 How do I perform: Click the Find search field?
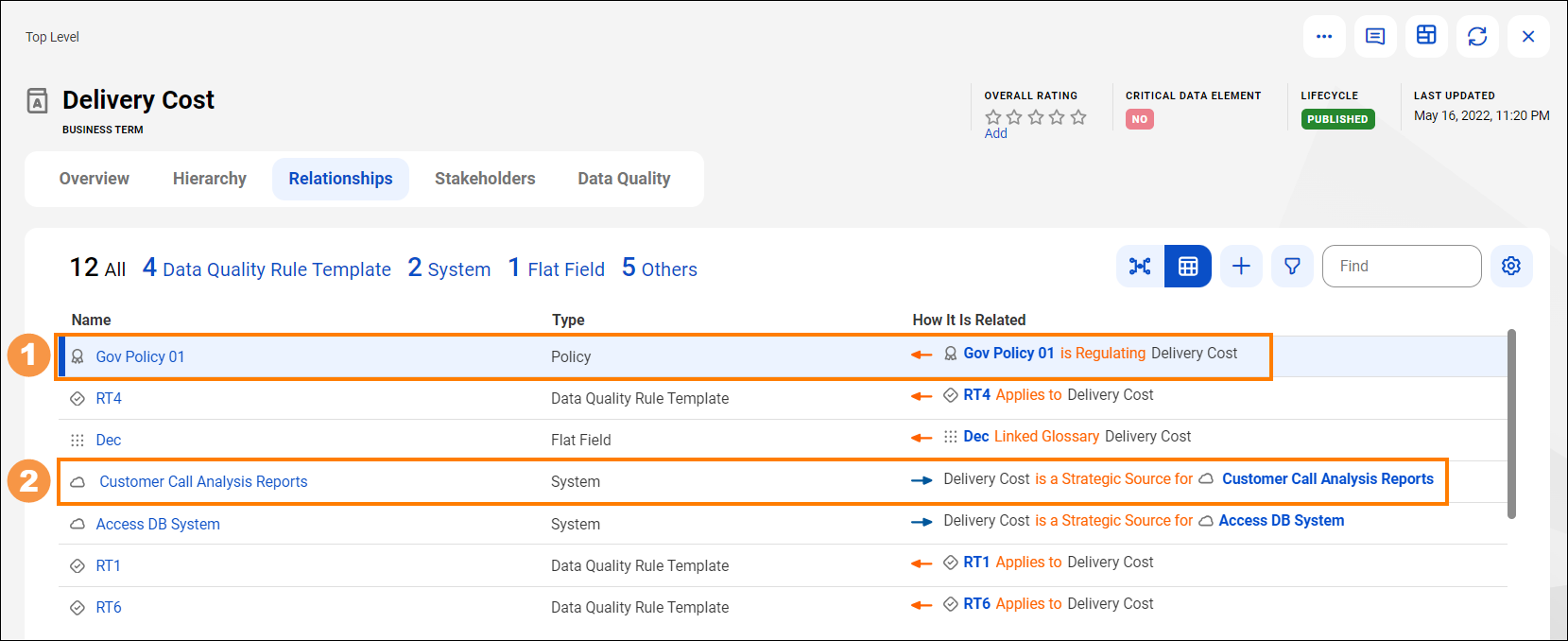1402,267
